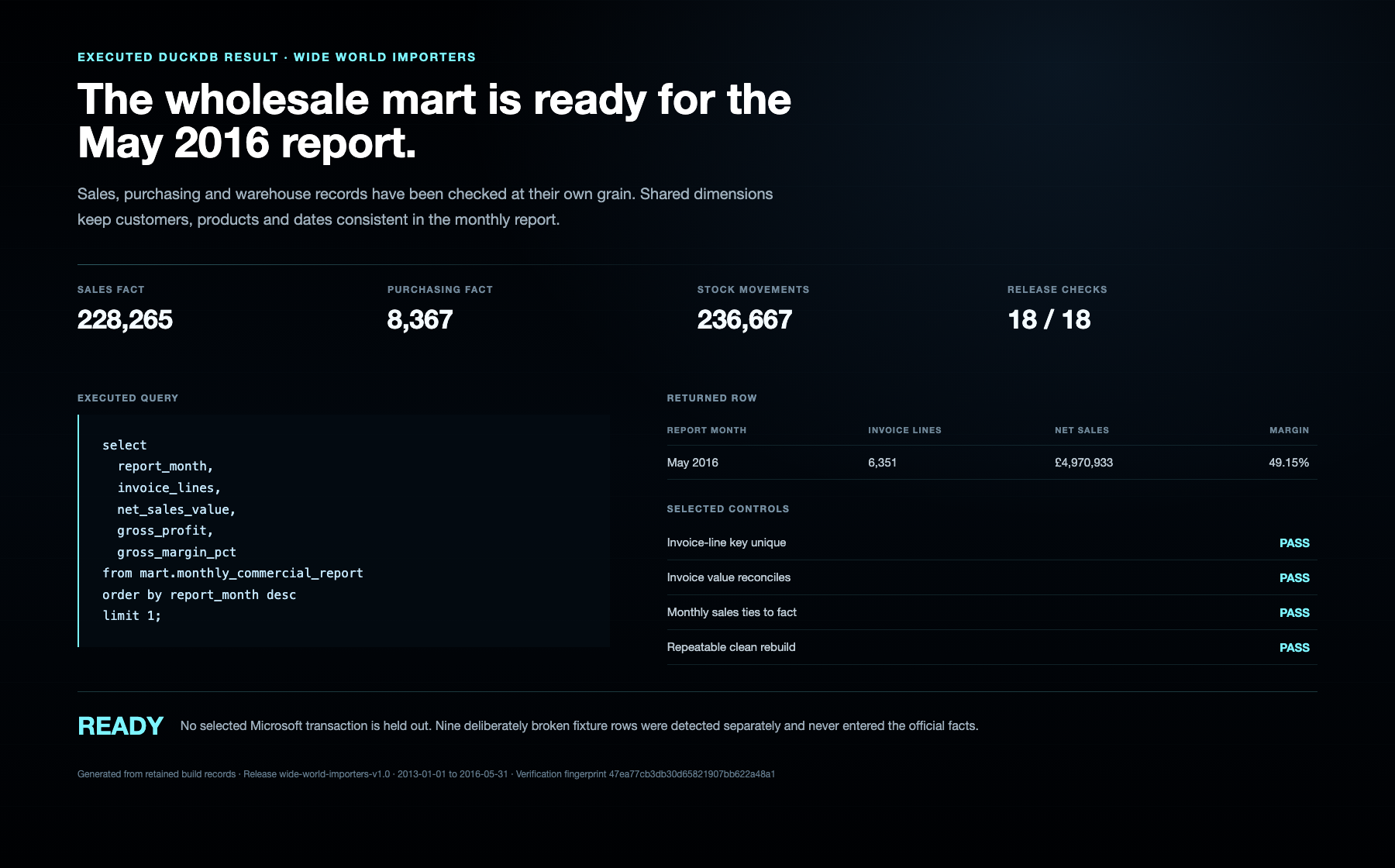This screenshot has height=868, width=1395.
Task: Select the Sales Fact value 228,265
Action: coord(125,319)
